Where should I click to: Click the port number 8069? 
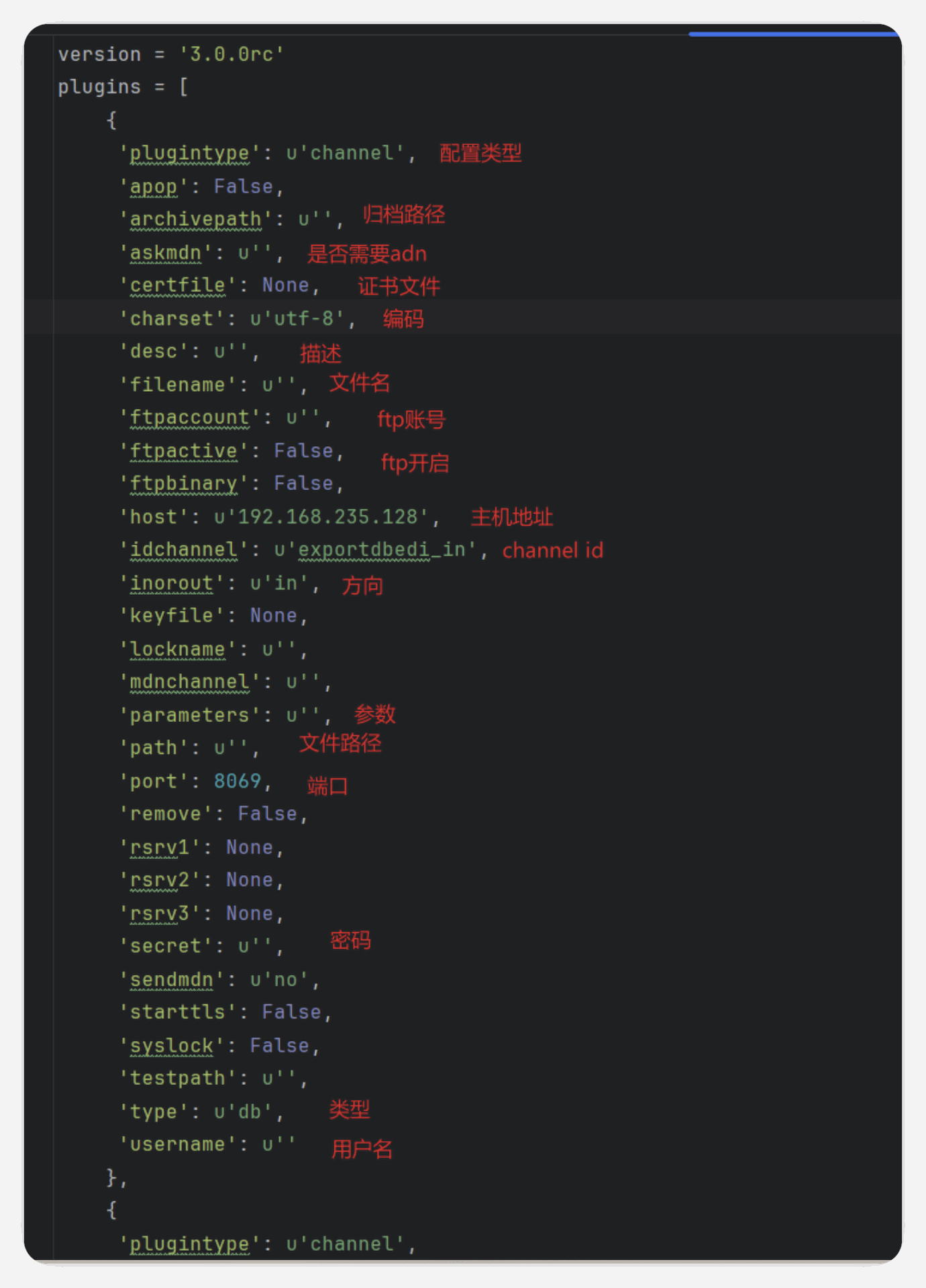(x=237, y=782)
